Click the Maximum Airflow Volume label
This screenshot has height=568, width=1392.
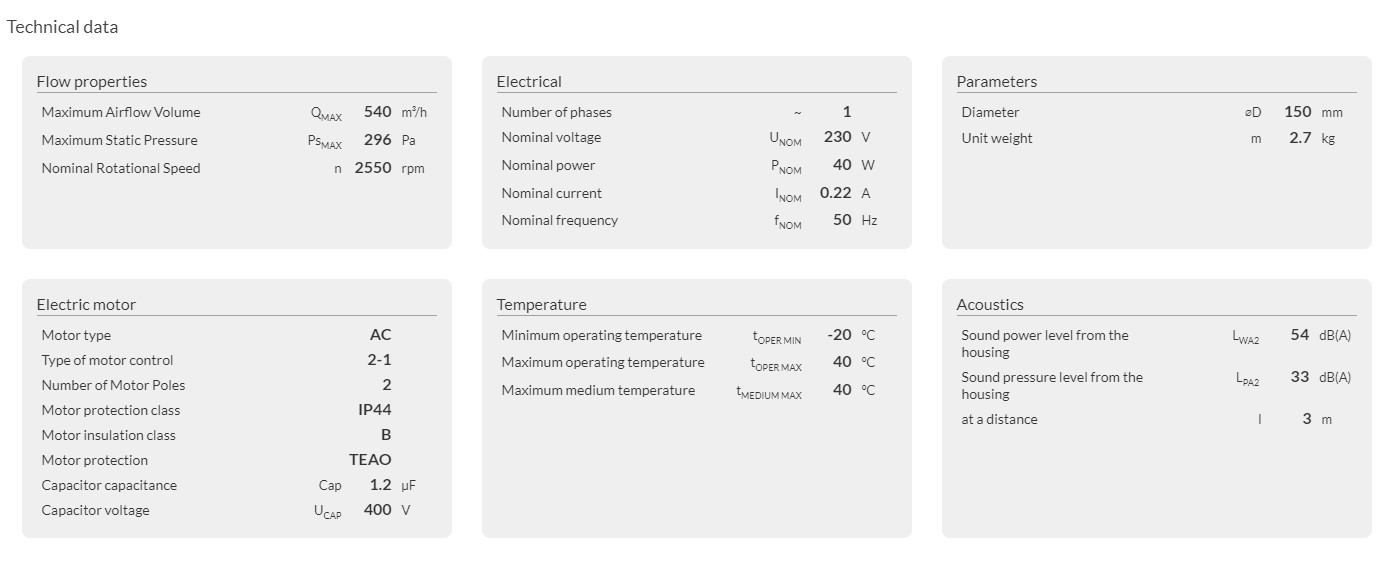click(x=121, y=112)
